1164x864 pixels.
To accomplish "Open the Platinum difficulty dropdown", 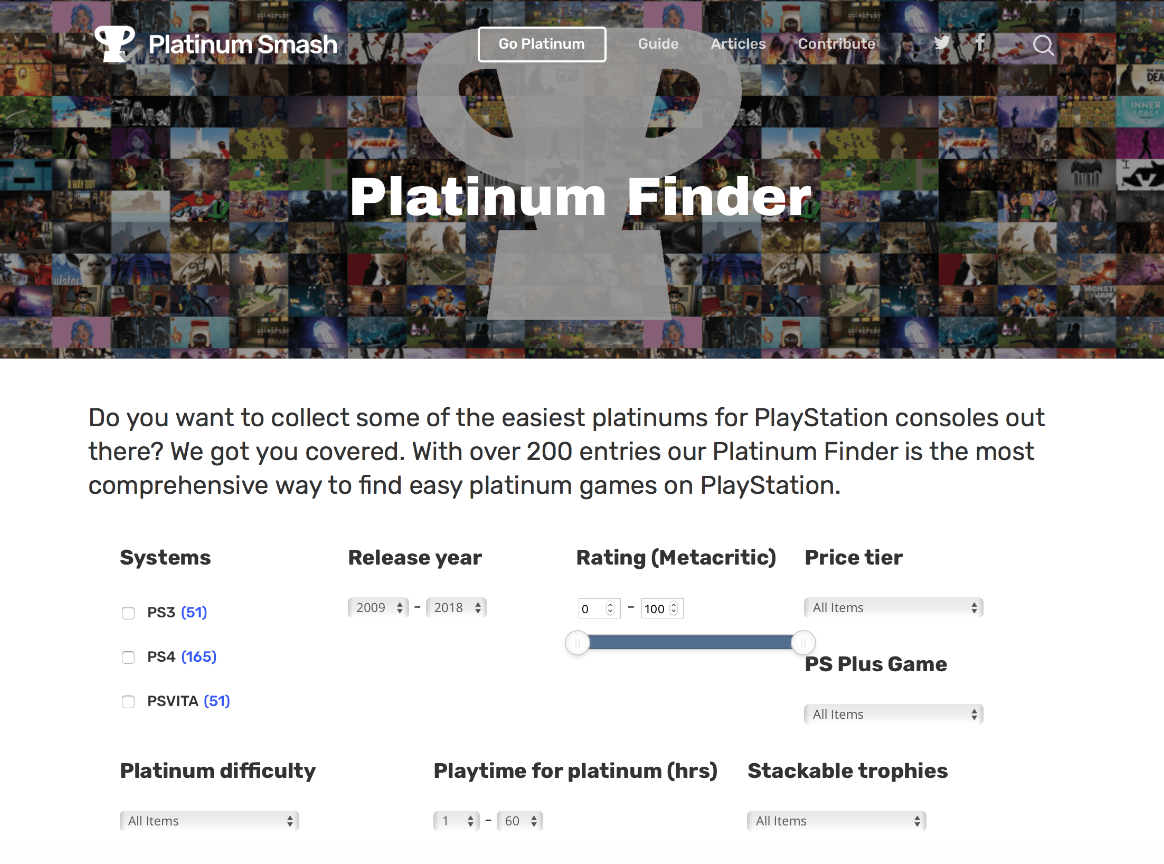I will click(x=209, y=820).
